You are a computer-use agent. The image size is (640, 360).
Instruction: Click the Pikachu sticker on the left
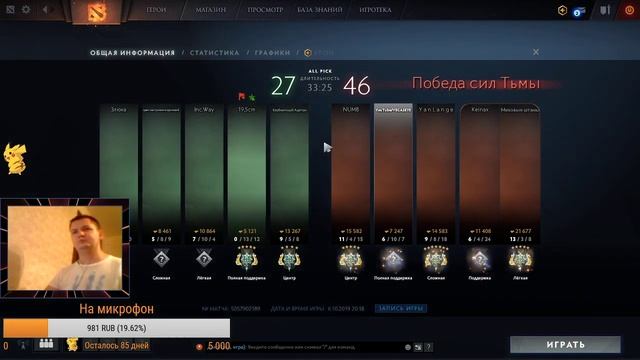pos(15,159)
